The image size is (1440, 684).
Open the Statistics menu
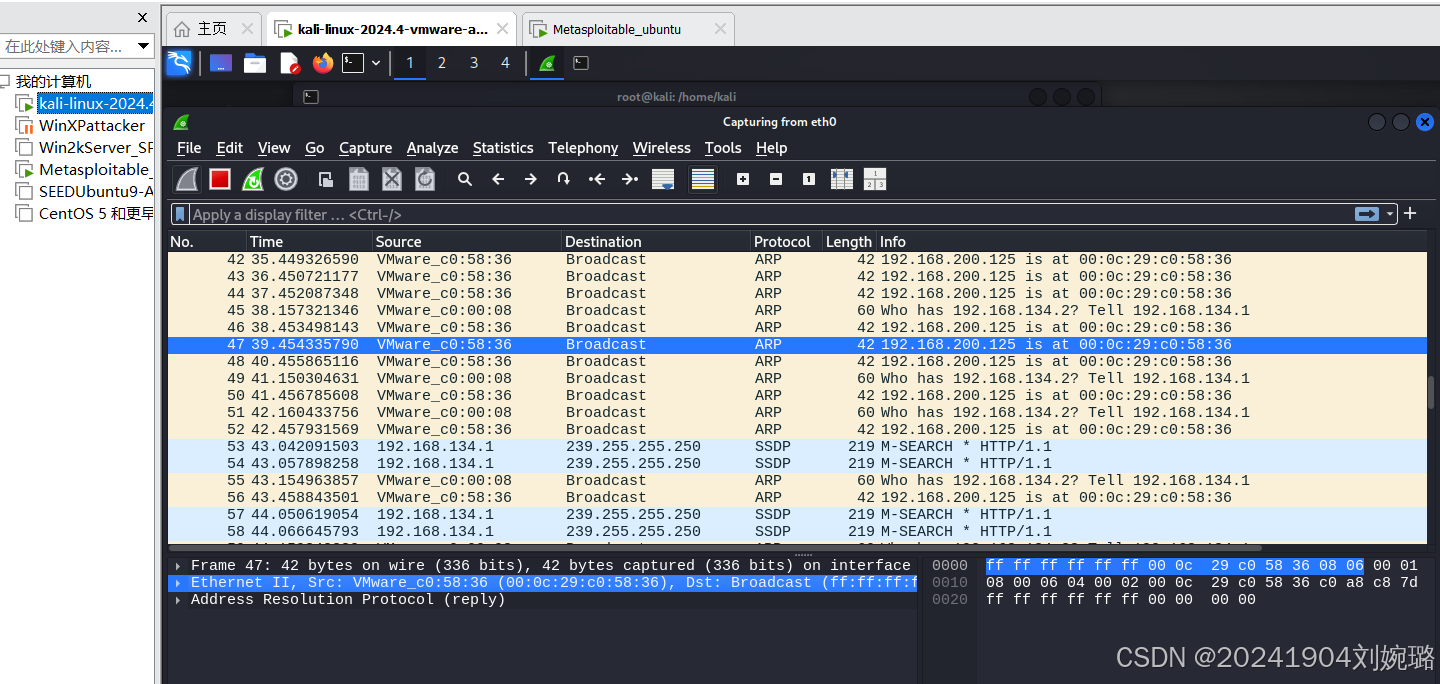[x=503, y=147]
